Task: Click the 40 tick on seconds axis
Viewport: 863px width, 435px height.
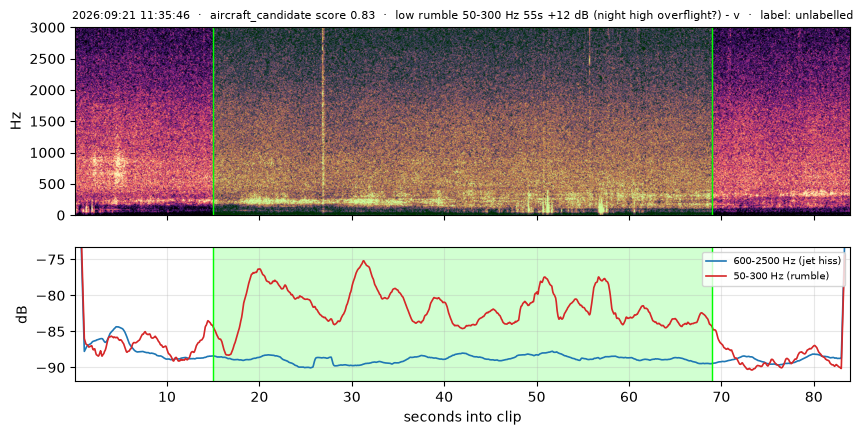Action: pos(445,396)
